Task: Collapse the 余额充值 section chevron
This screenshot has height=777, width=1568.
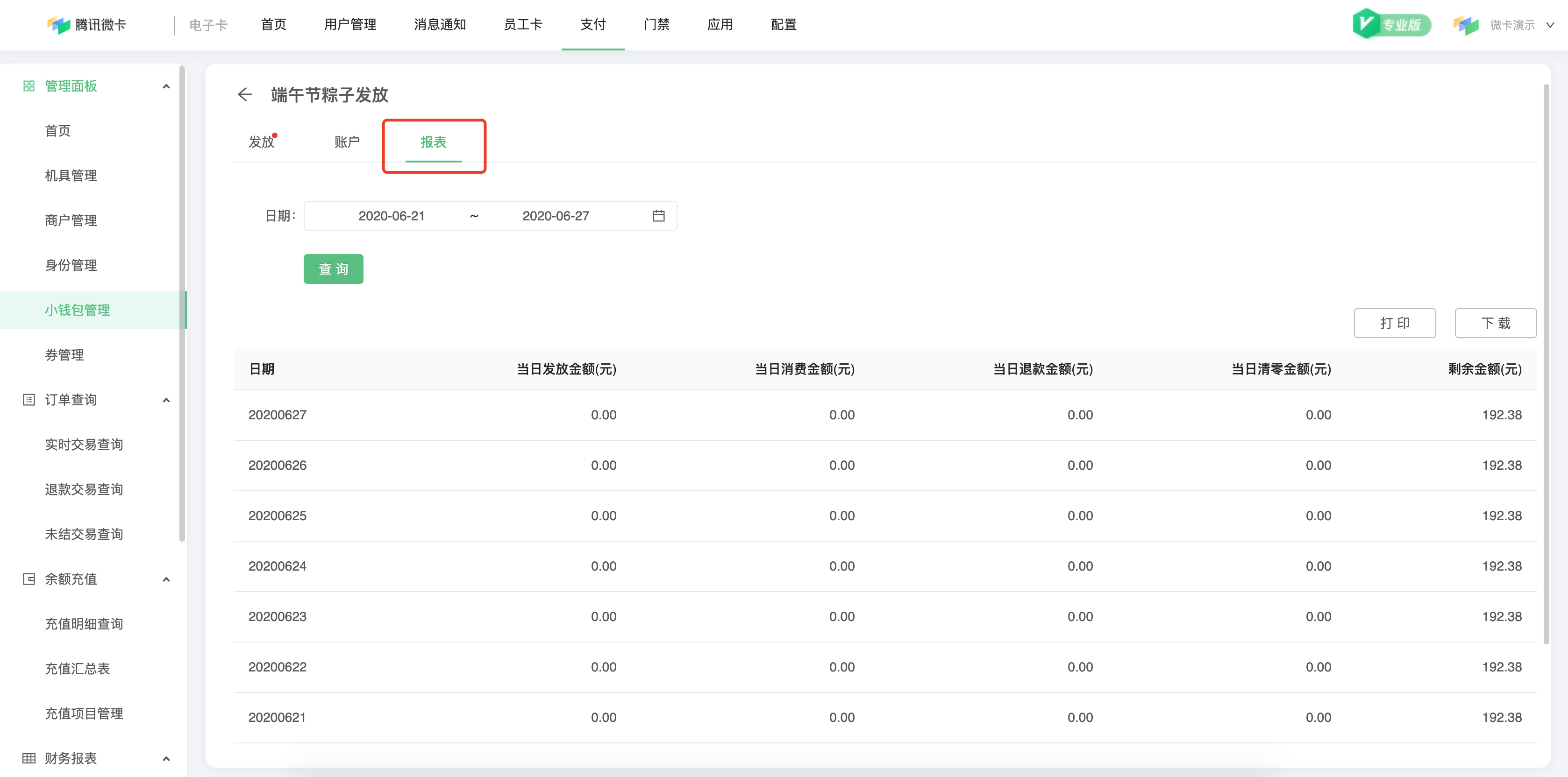Action: (166, 579)
